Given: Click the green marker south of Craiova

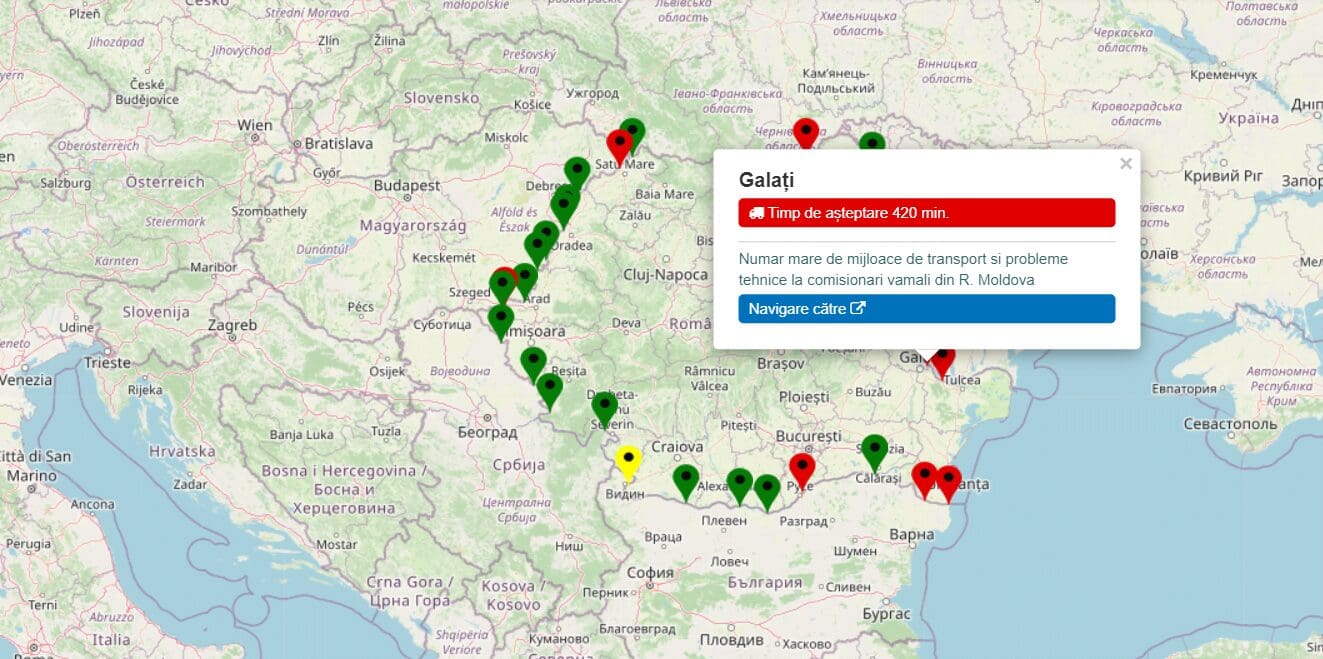Looking at the screenshot, I should (x=685, y=480).
